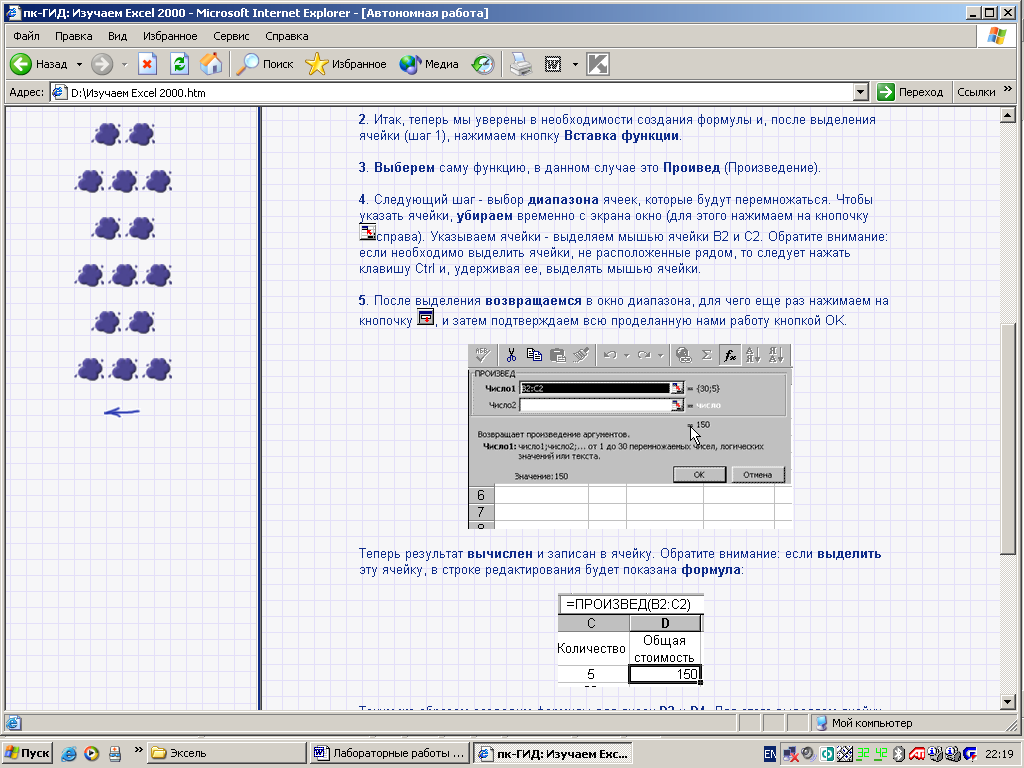The width and height of the screenshot is (1024, 768).
Task: Open the Поиск search pane
Action: tap(264, 64)
